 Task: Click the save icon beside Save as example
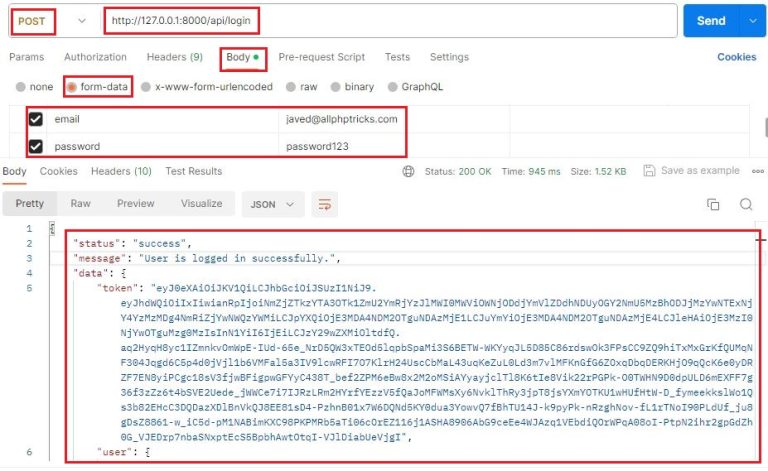coord(649,170)
